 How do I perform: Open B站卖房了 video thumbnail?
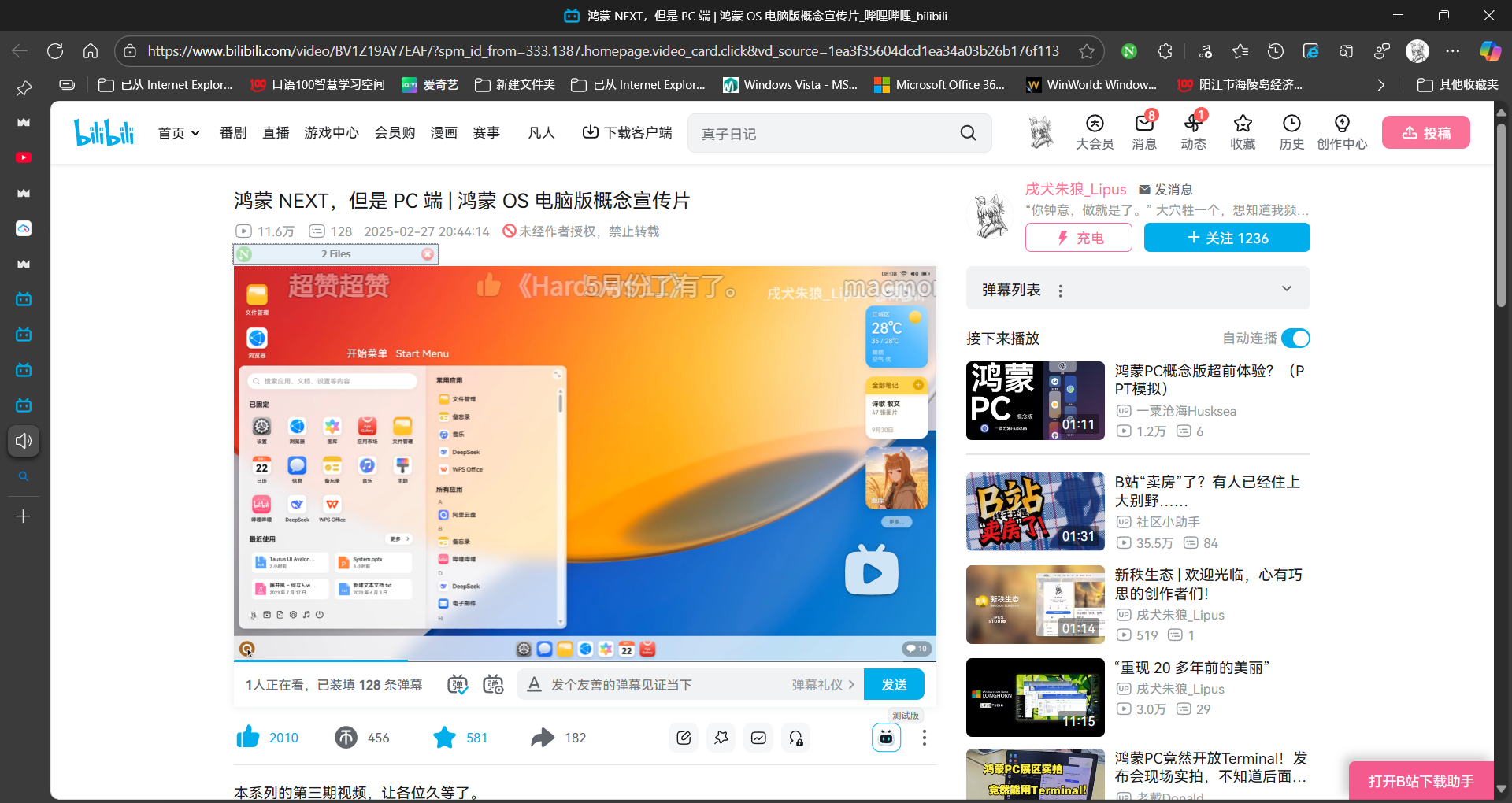coord(1035,511)
